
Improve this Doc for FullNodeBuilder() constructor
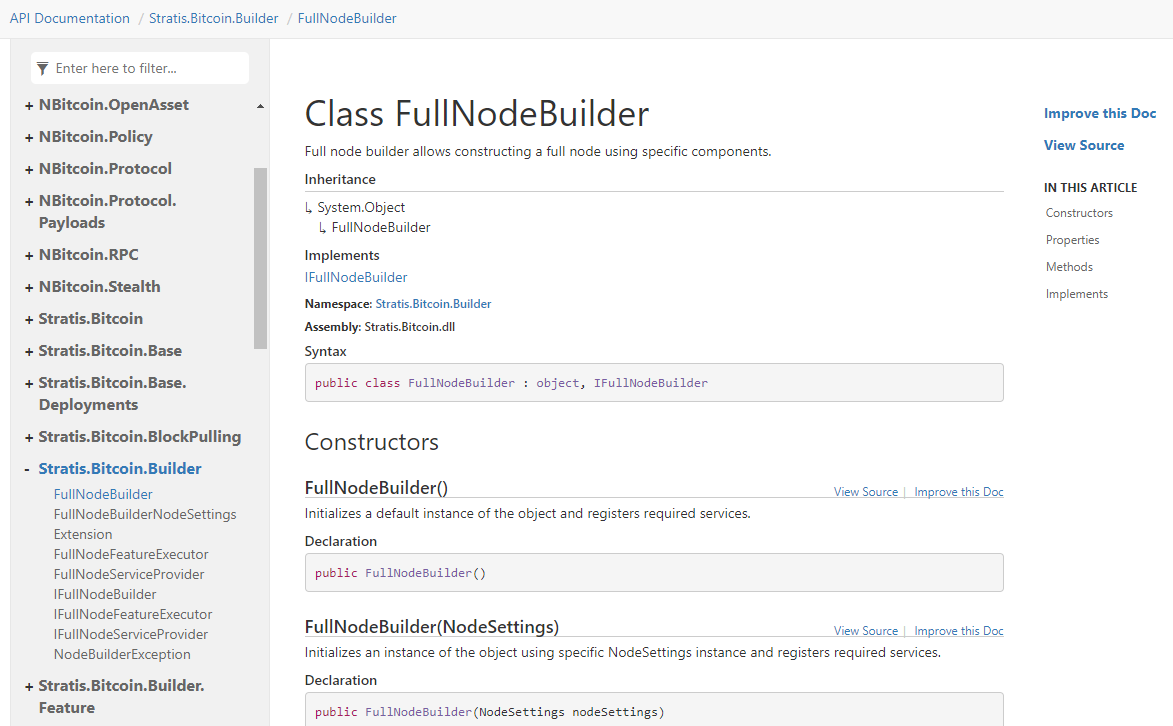point(958,492)
